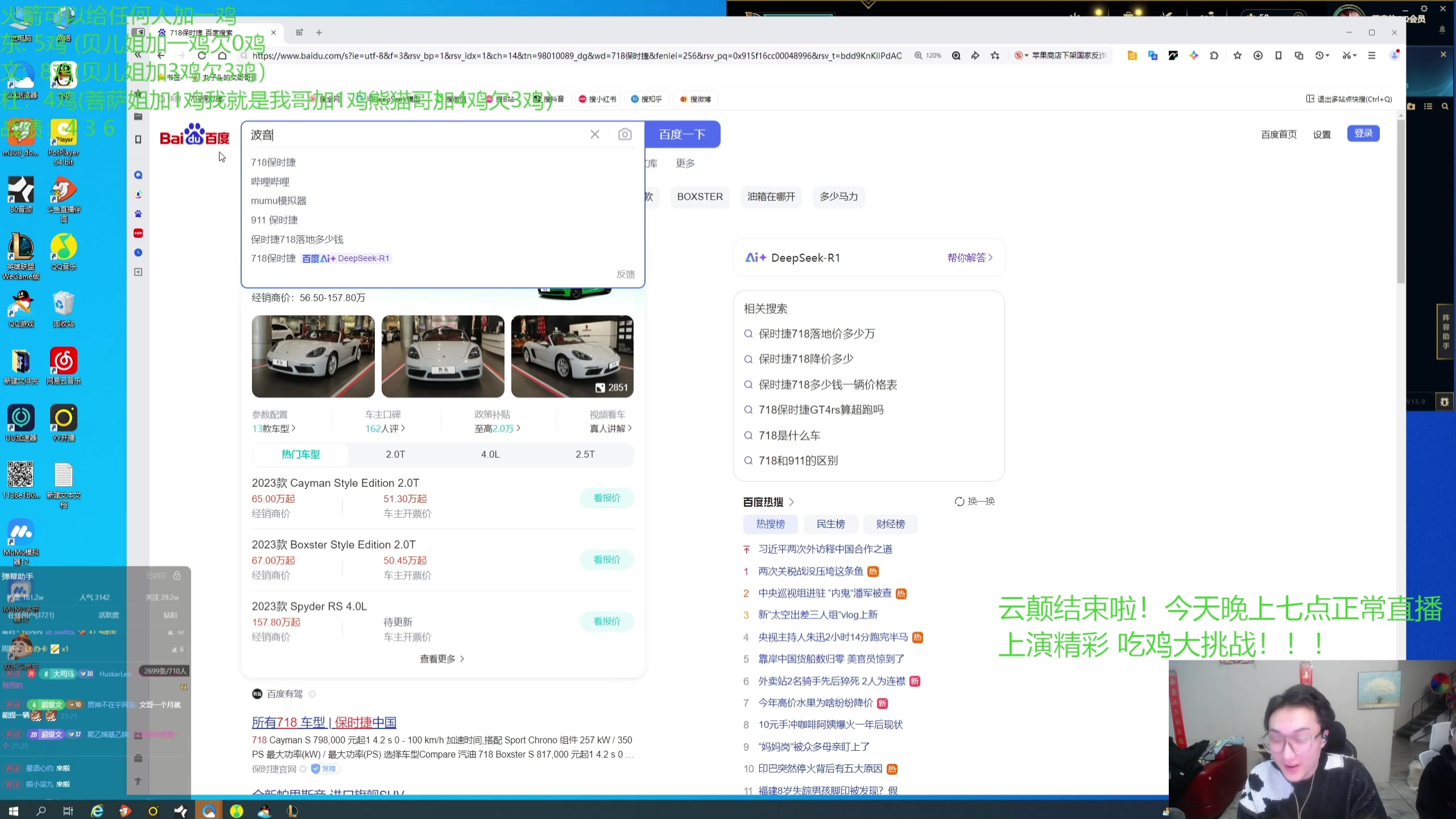Exit multi-site quick search mode
The height and width of the screenshot is (819, 1456).
1349,99
